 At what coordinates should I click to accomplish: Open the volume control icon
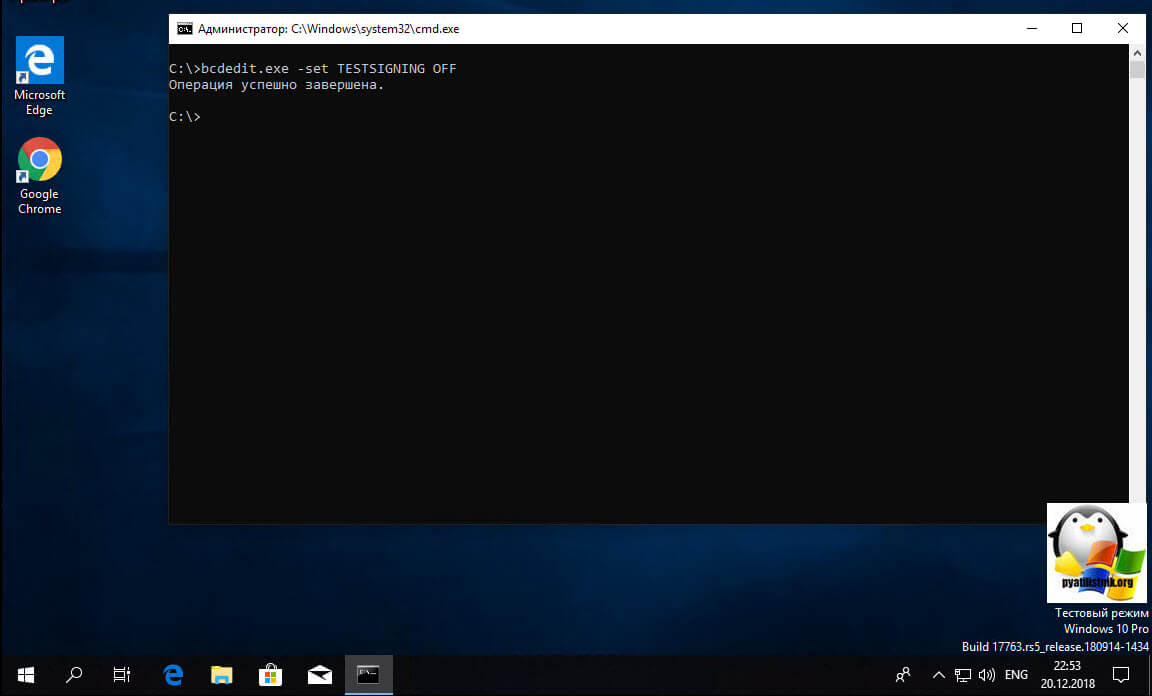[x=986, y=675]
